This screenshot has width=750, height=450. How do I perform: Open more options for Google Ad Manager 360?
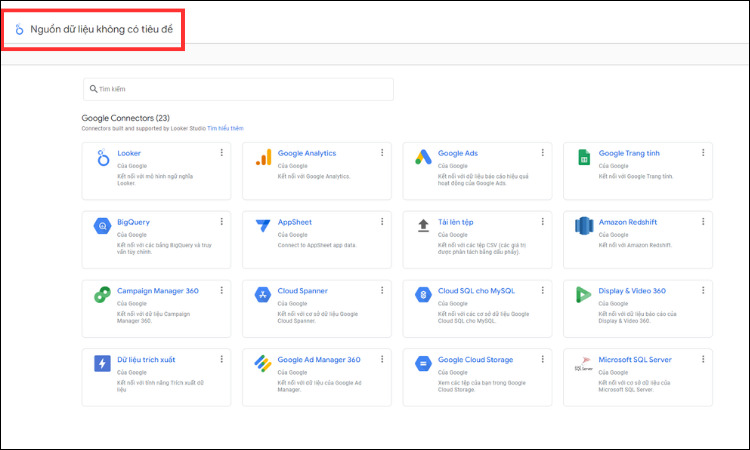point(382,359)
